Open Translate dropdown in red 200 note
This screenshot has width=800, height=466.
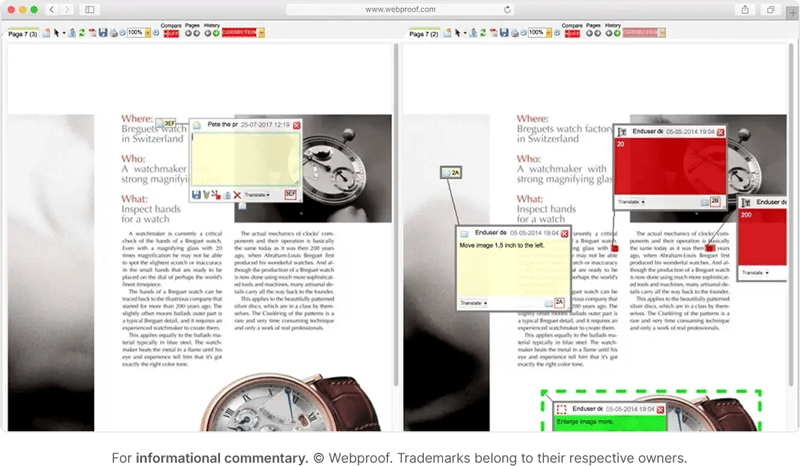(755, 273)
